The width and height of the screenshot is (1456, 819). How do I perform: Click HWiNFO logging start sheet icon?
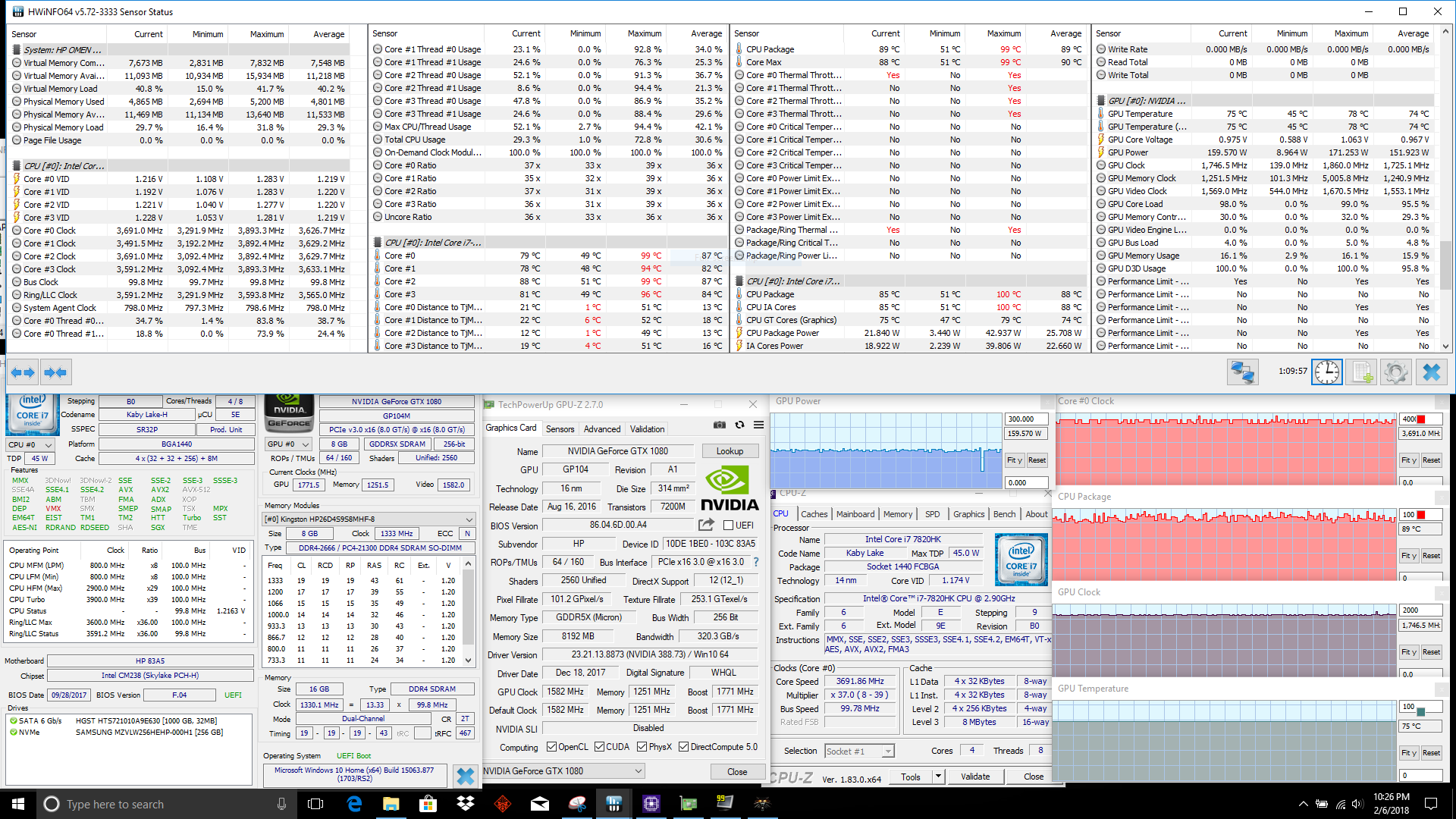pyautogui.click(x=1362, y=372)
